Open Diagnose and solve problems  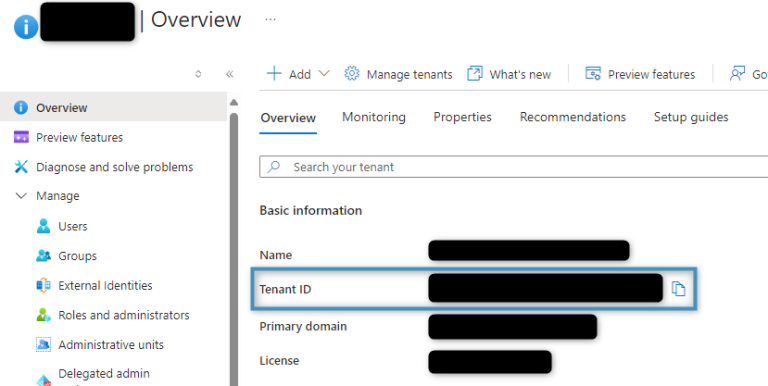(x=114, y=167)
